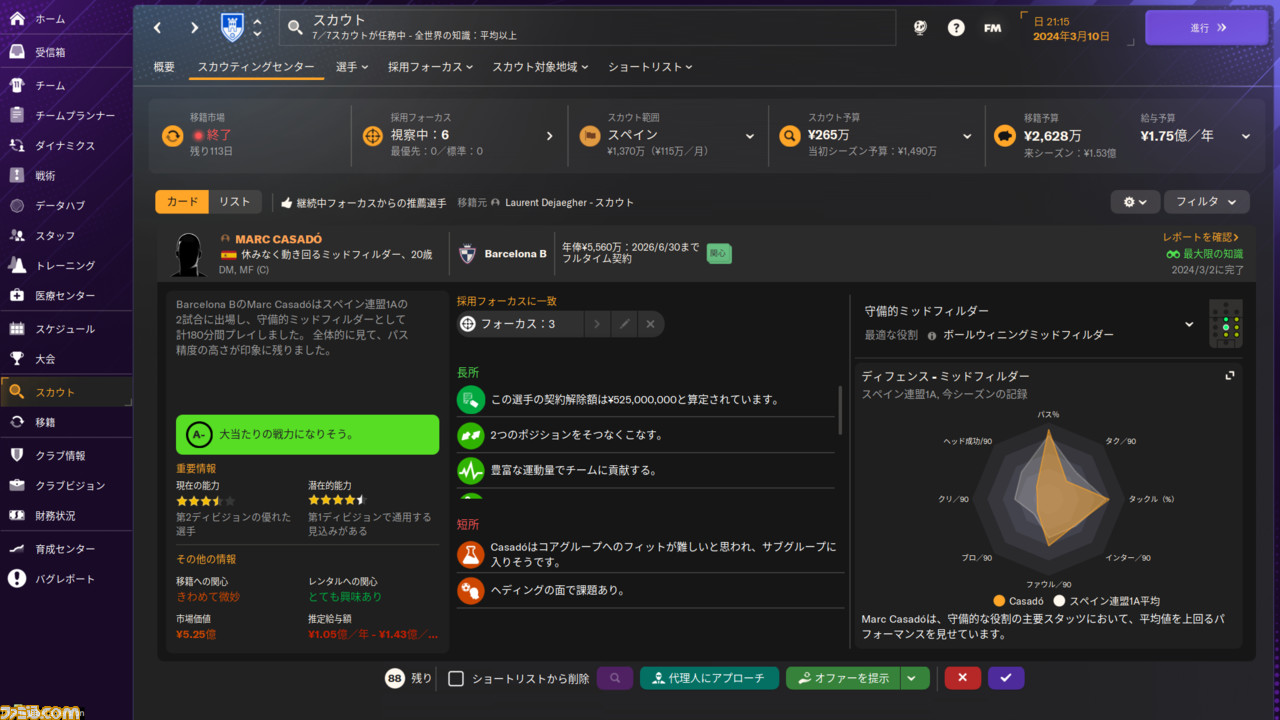The image size is (1280, 720).
Task: Toggle the ショートリストから削除 checkbox
Action: pyautogui.click(x=456, y=678)
